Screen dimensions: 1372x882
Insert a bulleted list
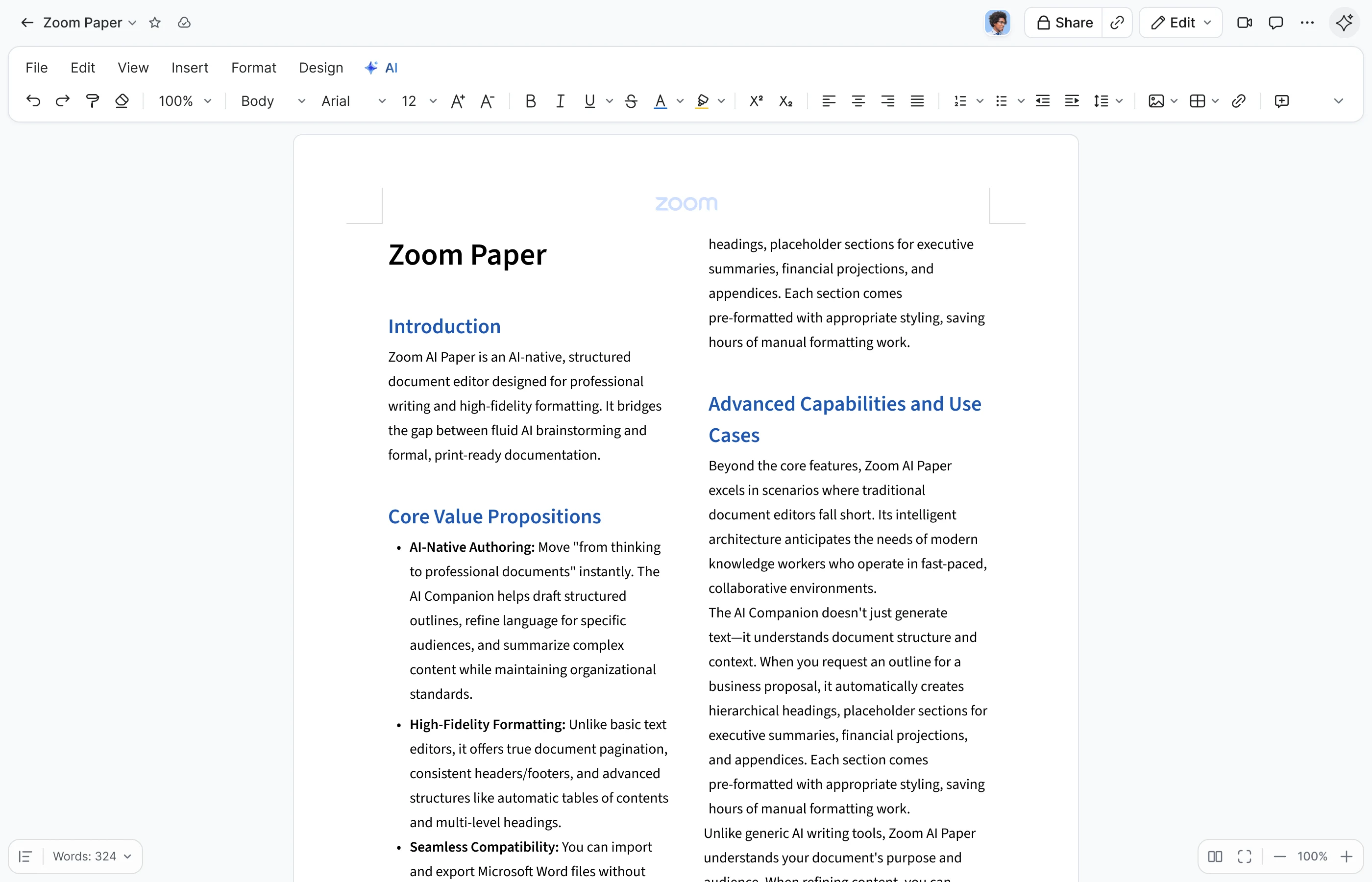(x=1001, y=101)
